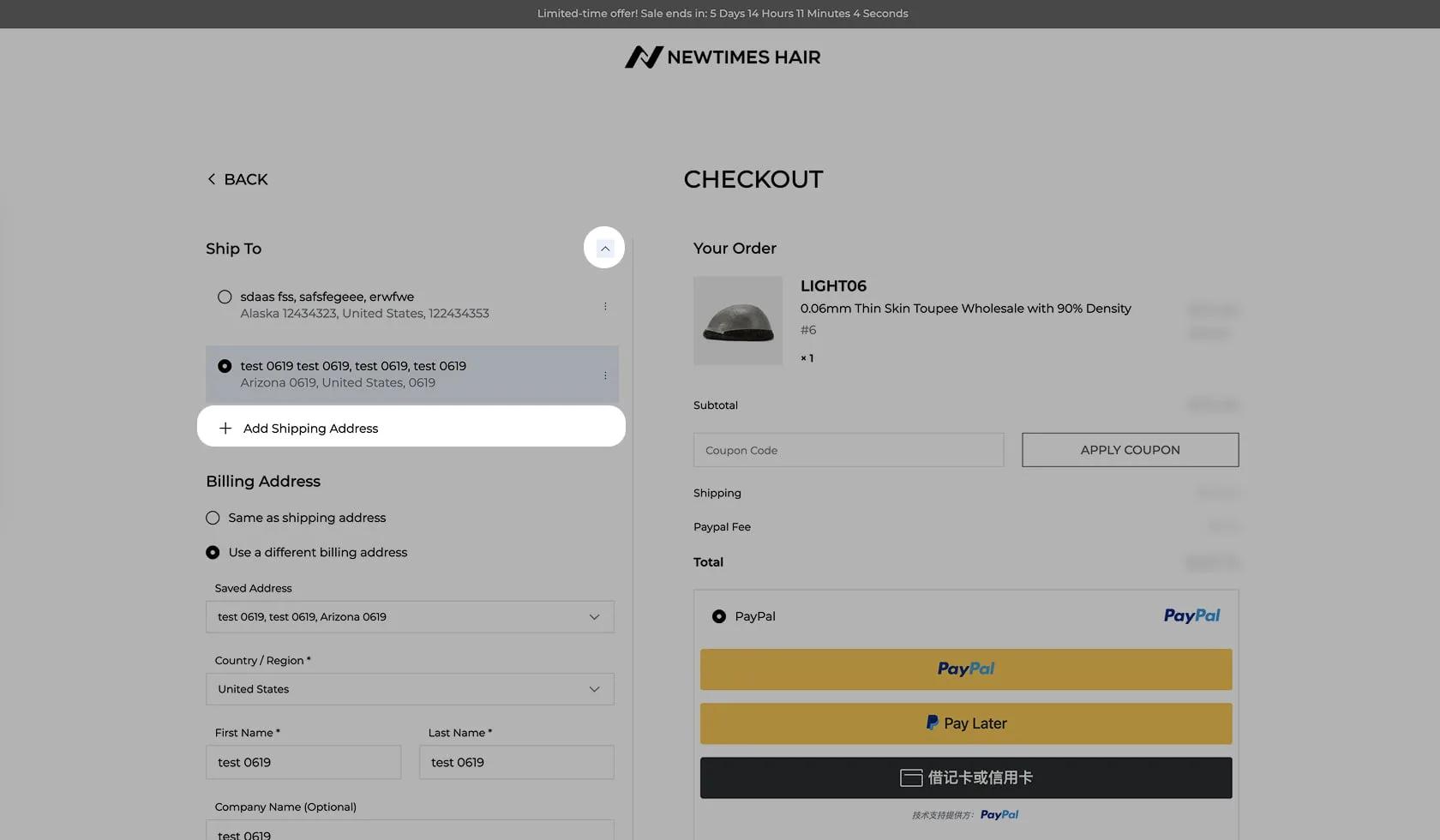Viewport: 1440px width, 840px height.
Task: Click the LIGHT06 toupee product thumbnail
Action: point(738,321)
